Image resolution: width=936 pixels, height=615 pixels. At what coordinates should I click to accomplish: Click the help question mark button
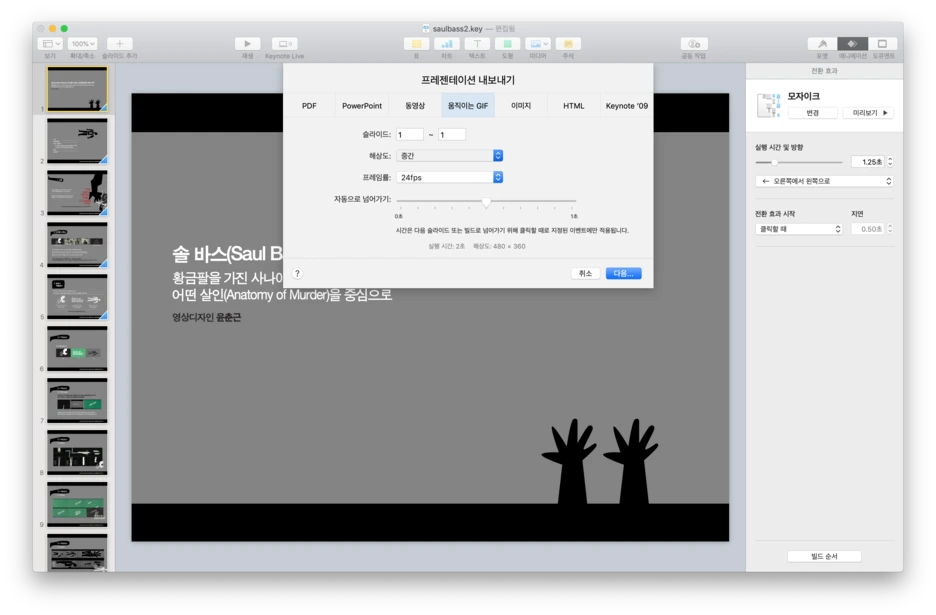pos(297,273)
